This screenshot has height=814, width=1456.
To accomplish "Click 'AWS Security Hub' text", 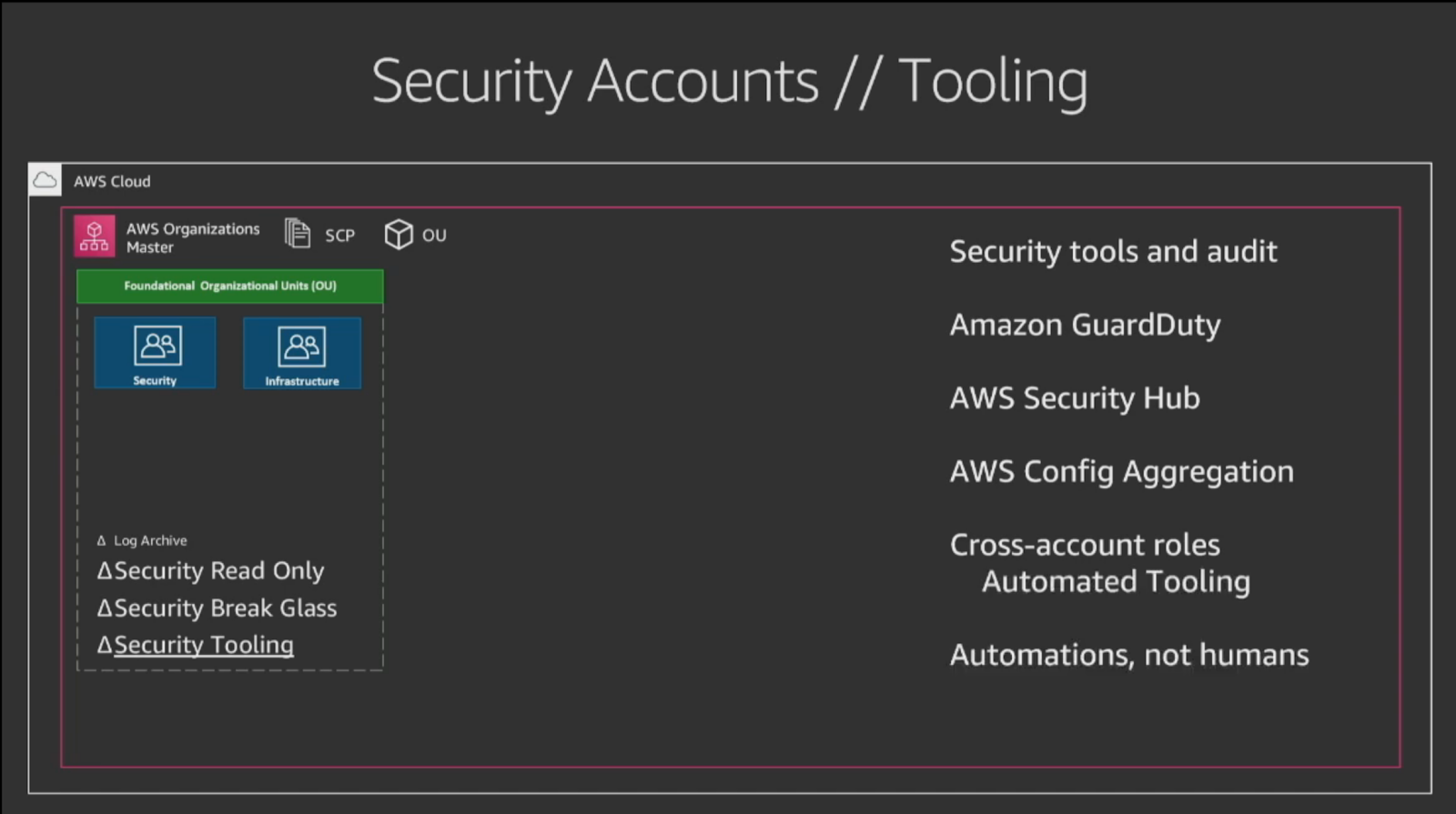I will (x=1075, y=398).
